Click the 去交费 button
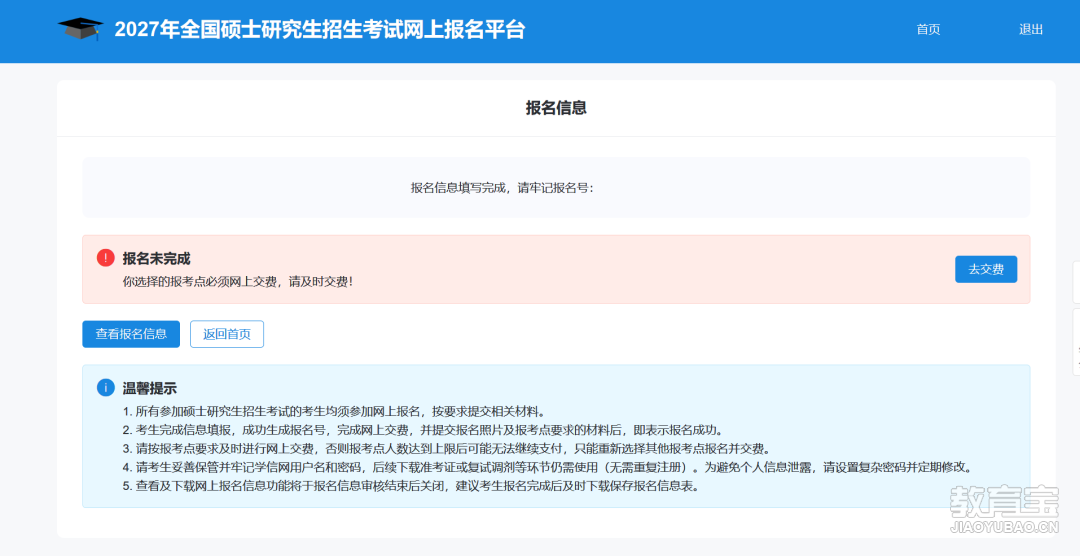 point(986,269)
